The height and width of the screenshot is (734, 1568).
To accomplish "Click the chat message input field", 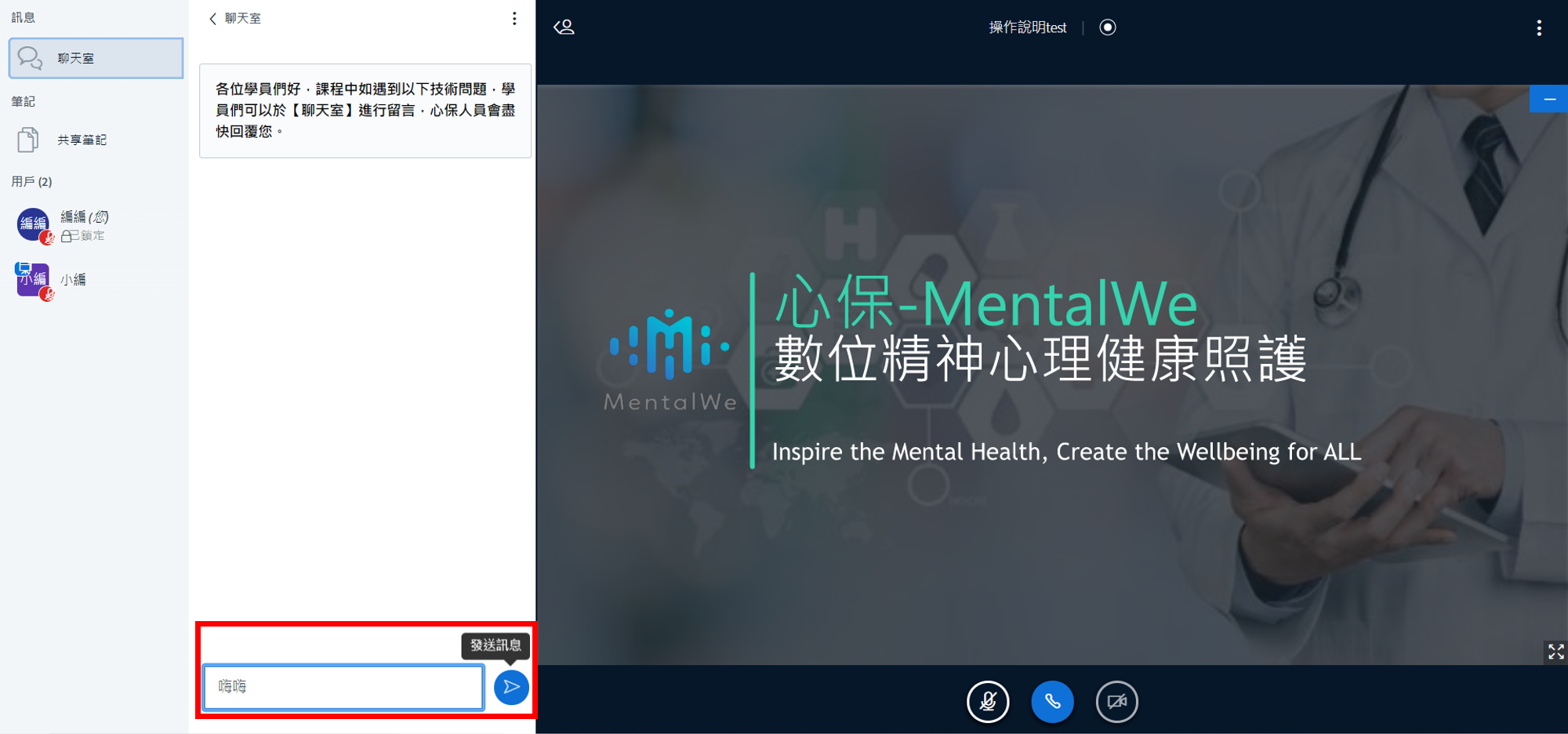I will (x=343, y=686).
